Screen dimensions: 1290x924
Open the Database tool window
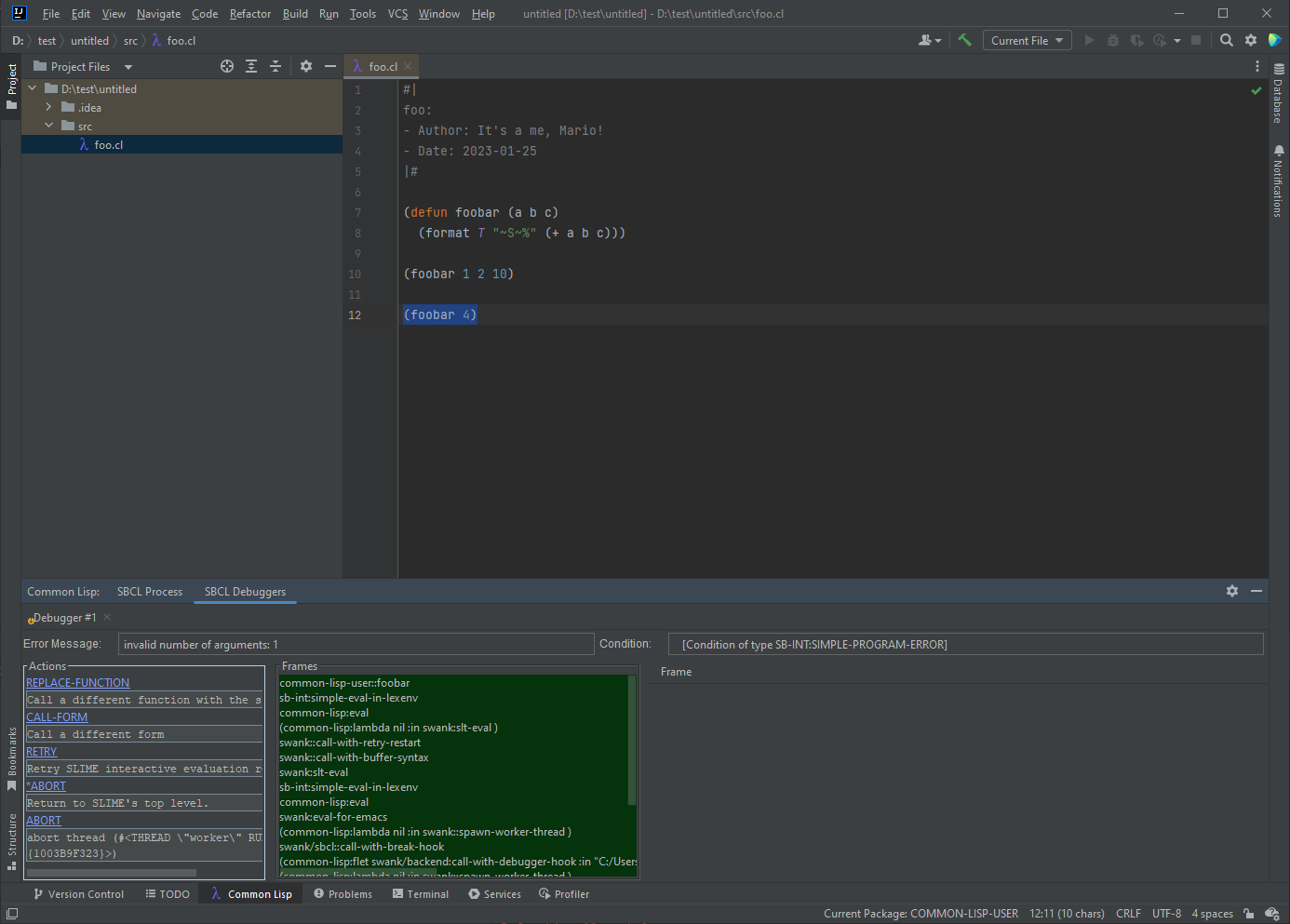coord(1279,94)
